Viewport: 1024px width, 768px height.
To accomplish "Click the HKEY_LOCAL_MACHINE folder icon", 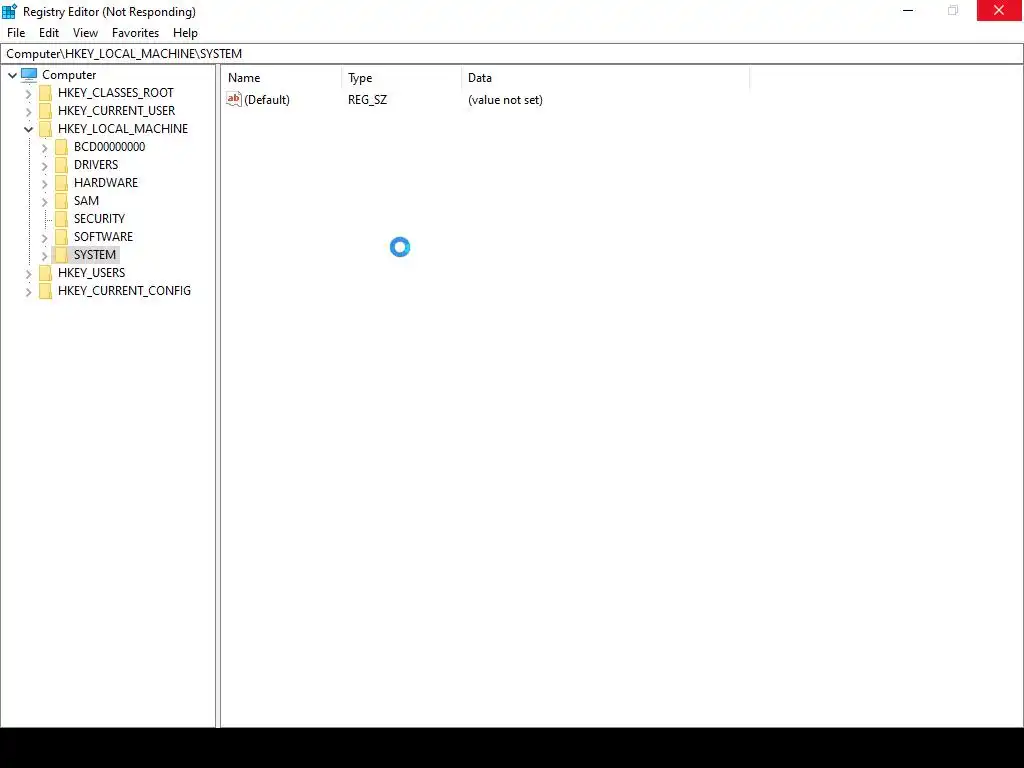I will coord(45,129).
